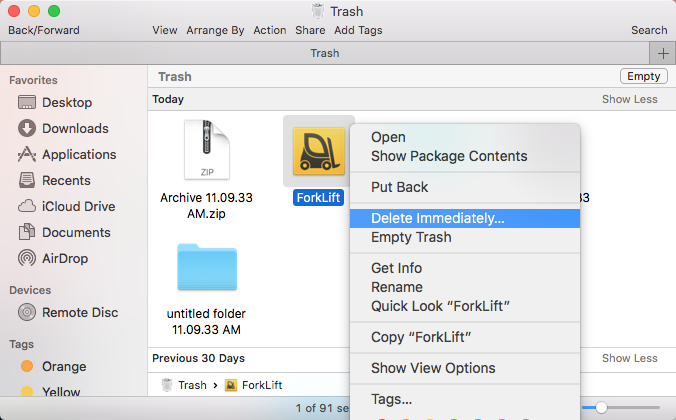Click the Trash title bar proxy icon
676x420 pixels.
coord(318,11)
